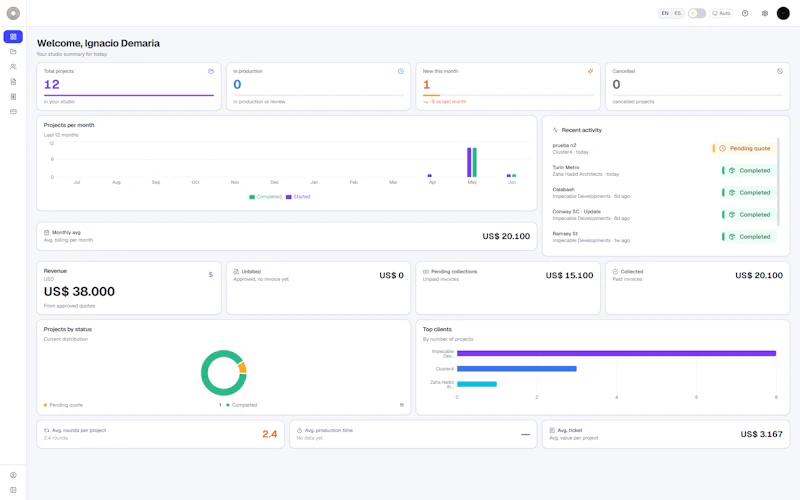Screen dimensions: 800x500
Task: Click the Pending quote status badge
Action: pyautogui.click(x=744, y=148)
